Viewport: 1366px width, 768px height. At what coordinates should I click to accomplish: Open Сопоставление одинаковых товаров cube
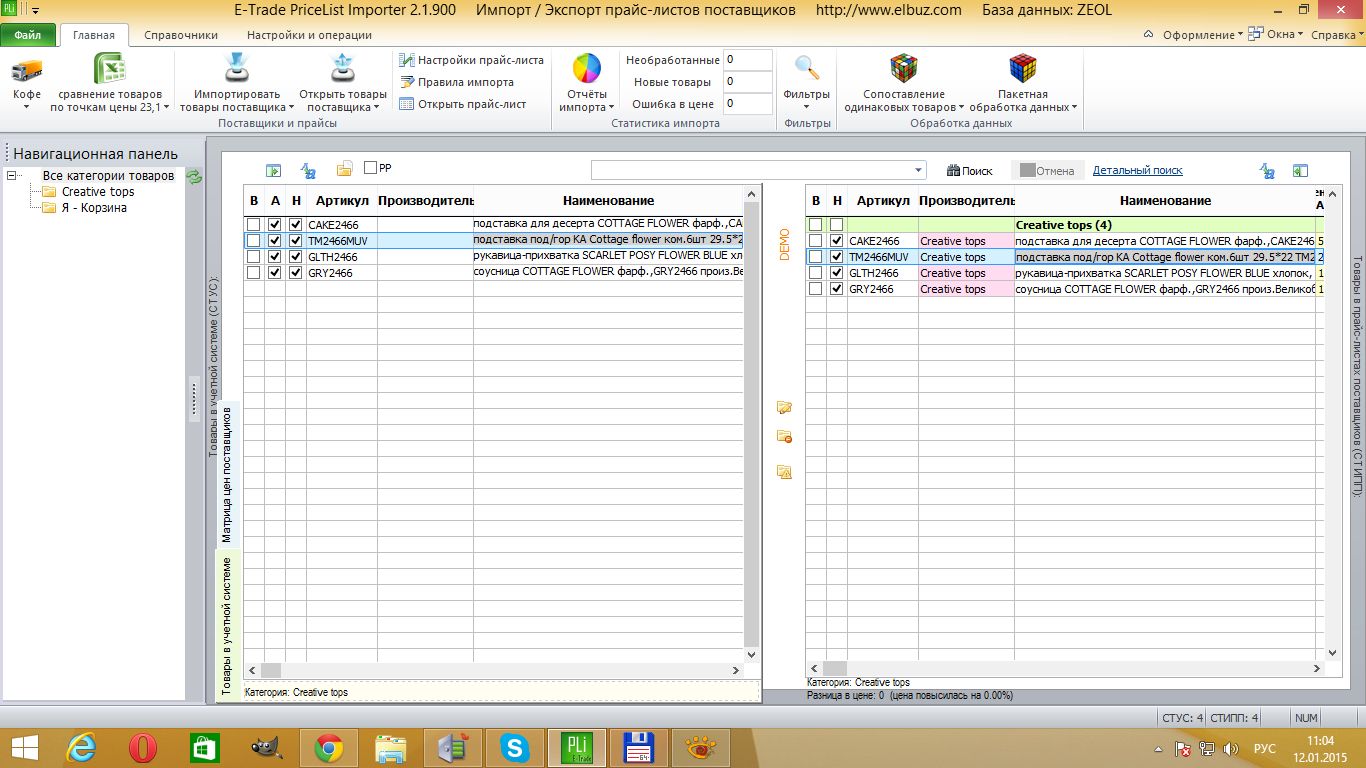click(904, 69)
